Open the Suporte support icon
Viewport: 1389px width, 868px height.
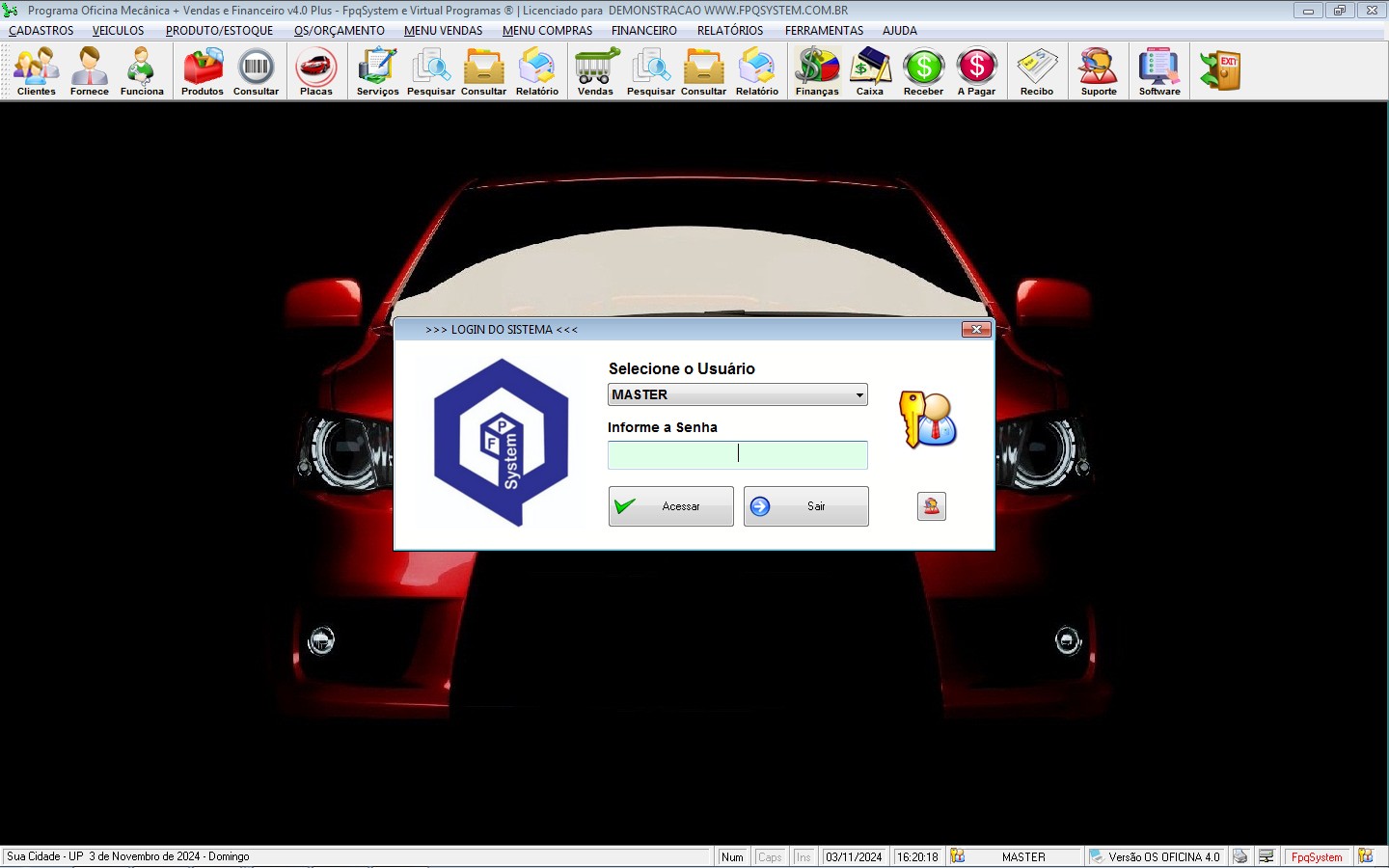tap(1099, 71)
